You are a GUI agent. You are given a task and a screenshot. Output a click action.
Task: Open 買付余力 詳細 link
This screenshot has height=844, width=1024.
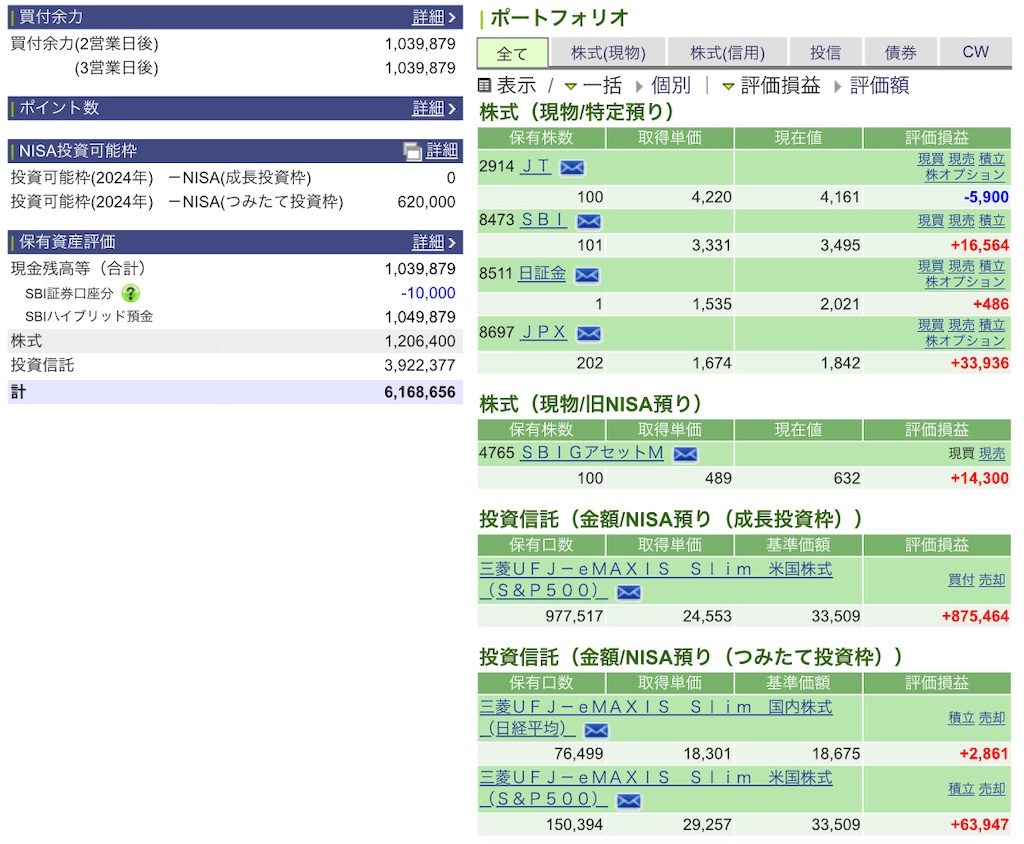tap(428, 17)
